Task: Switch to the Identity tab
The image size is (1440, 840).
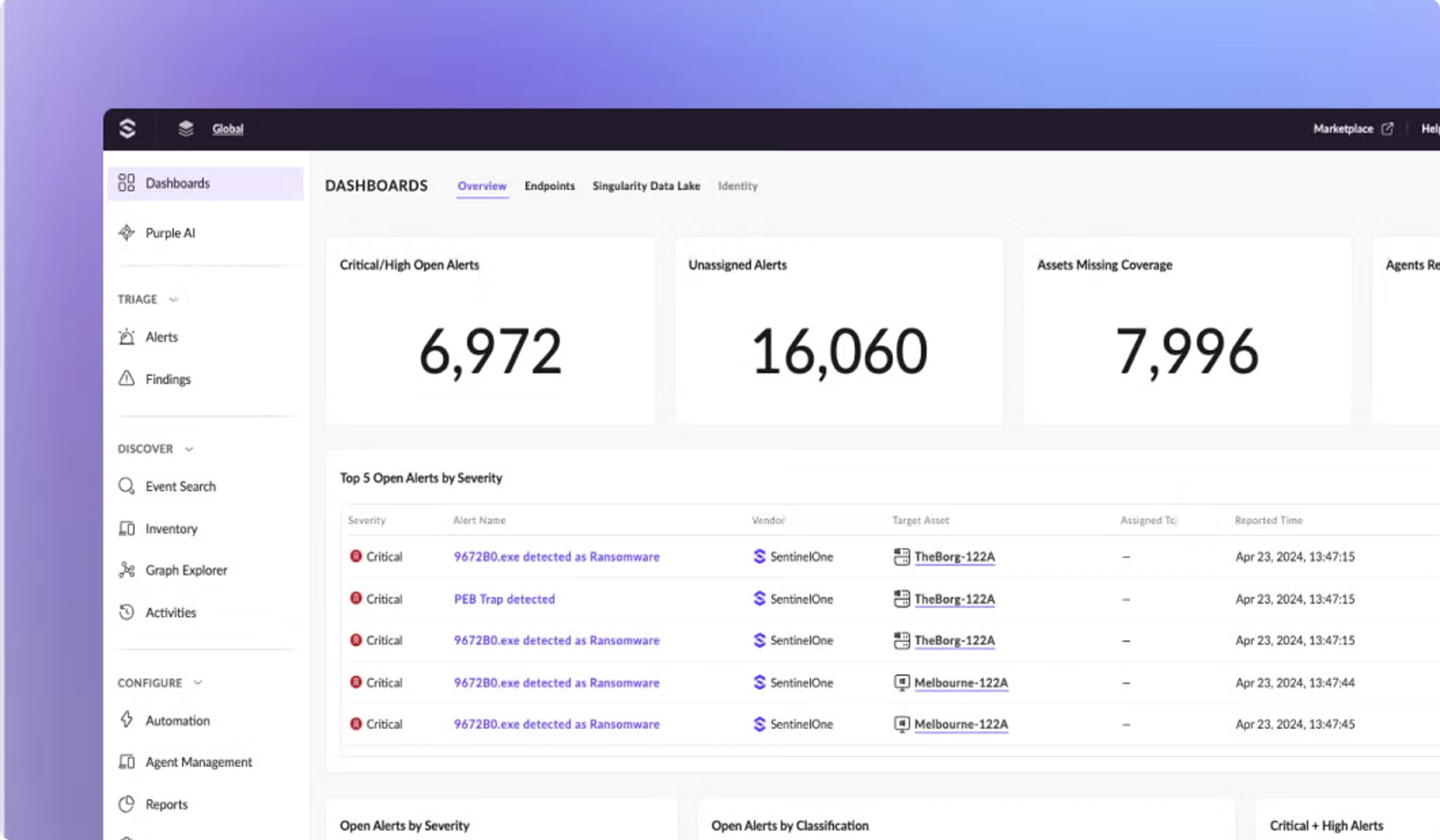Action: click(x=737, y=186)
